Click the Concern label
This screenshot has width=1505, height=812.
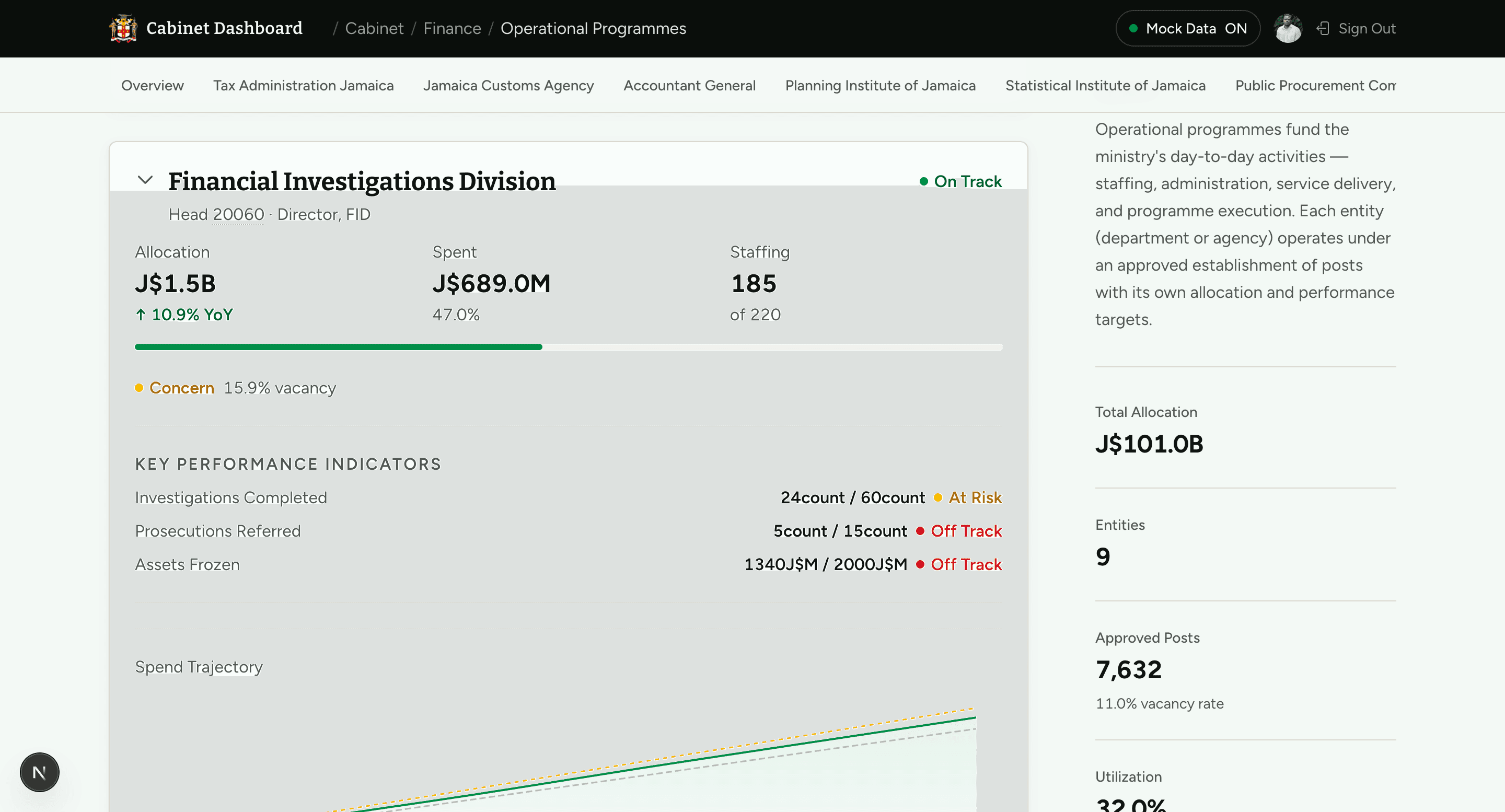coord(182,387)
